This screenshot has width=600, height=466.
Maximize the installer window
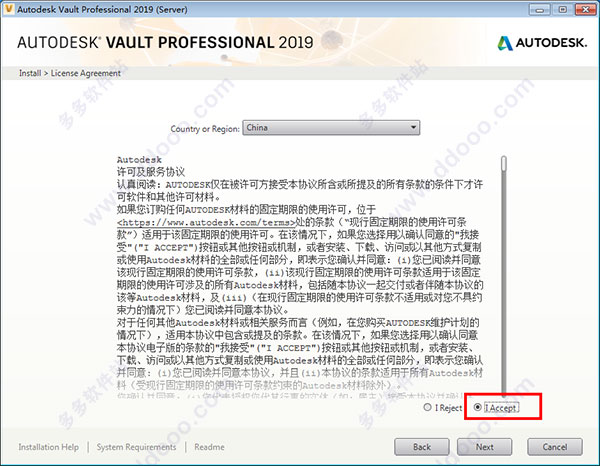click(562, 9)
